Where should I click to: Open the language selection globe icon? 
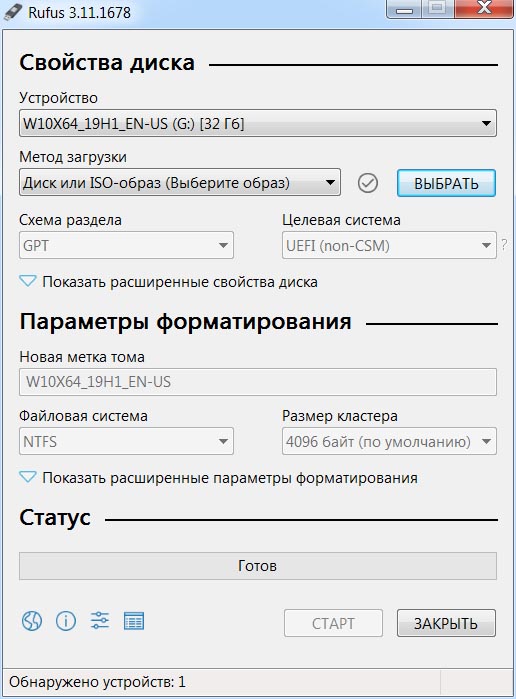pyautogui.click(x=32, y=621)
